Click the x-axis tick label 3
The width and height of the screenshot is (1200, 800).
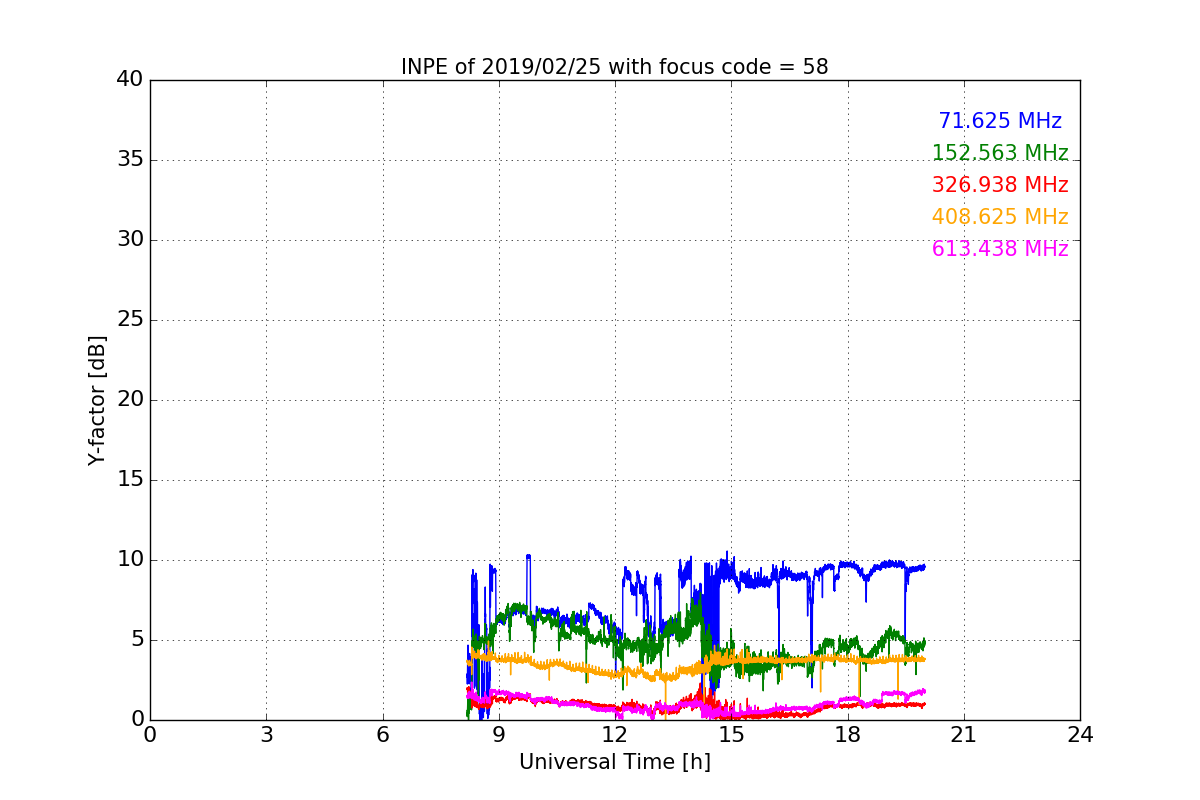coord(266,734)
